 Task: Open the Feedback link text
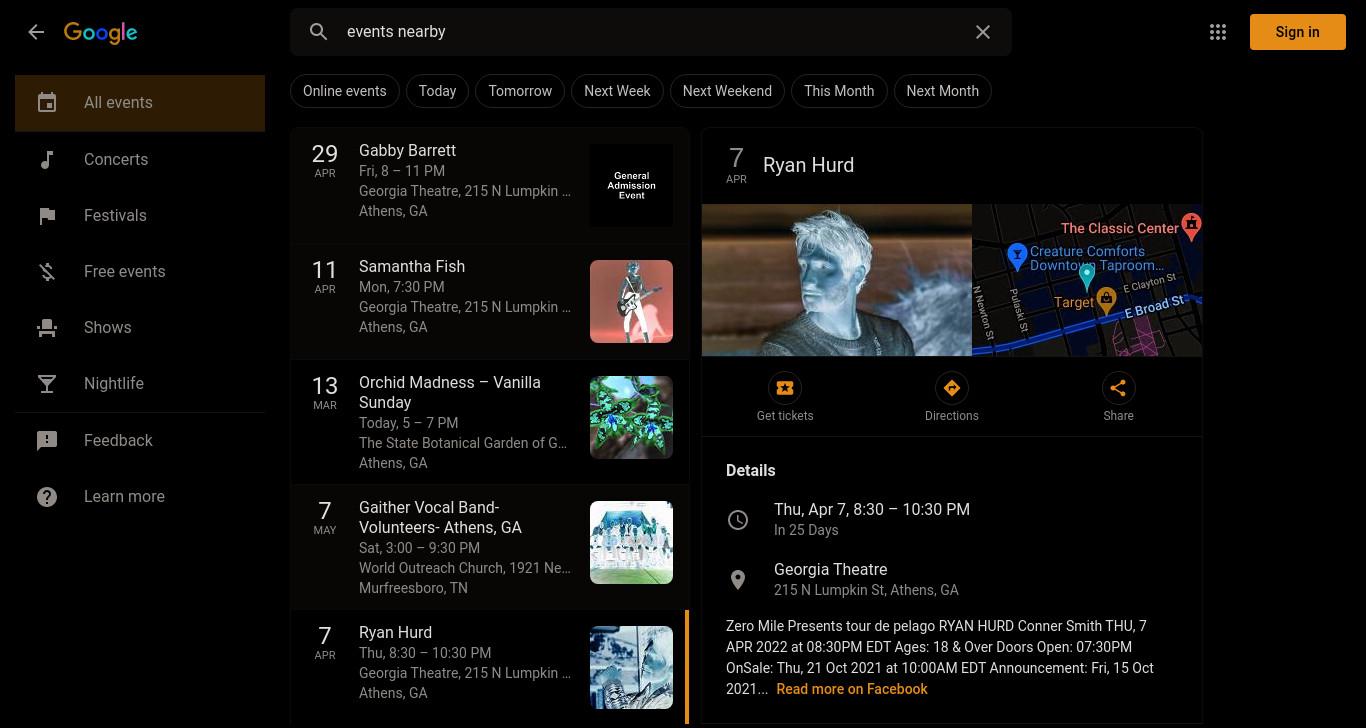click(x=118, y=440)
